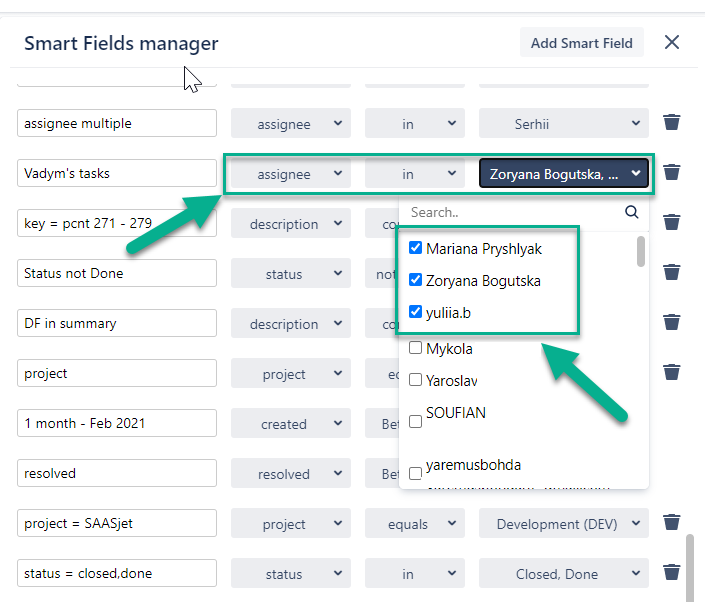
Task: Edit the key = pcnt 271 - 279 name field
Action: coord(117,223)
